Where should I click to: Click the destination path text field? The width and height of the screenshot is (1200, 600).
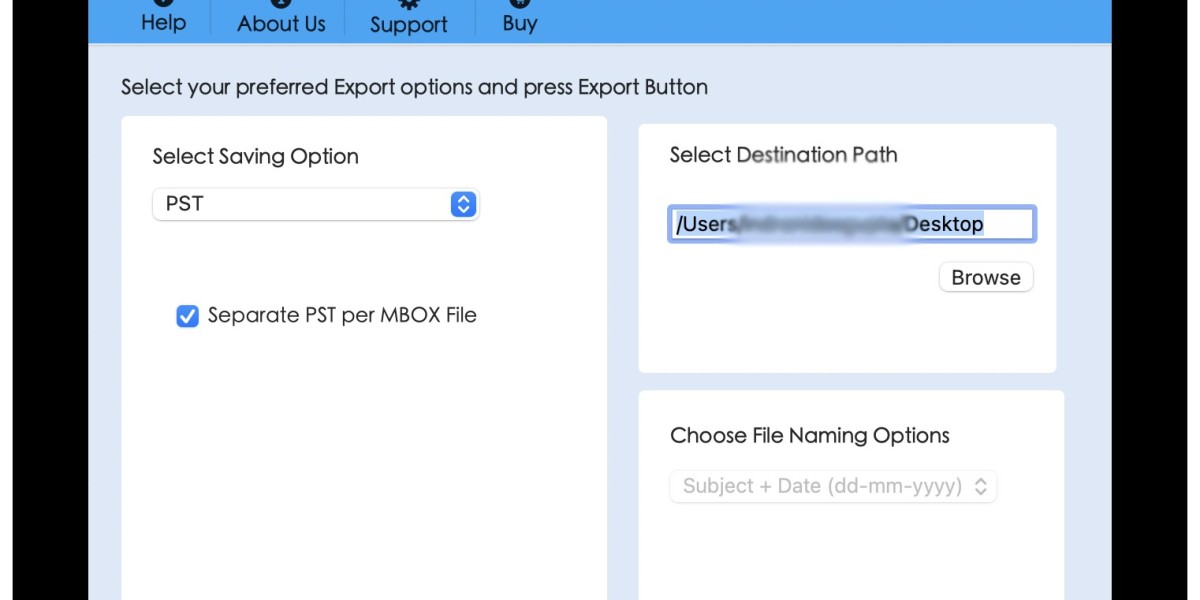(x=850, y=223)
